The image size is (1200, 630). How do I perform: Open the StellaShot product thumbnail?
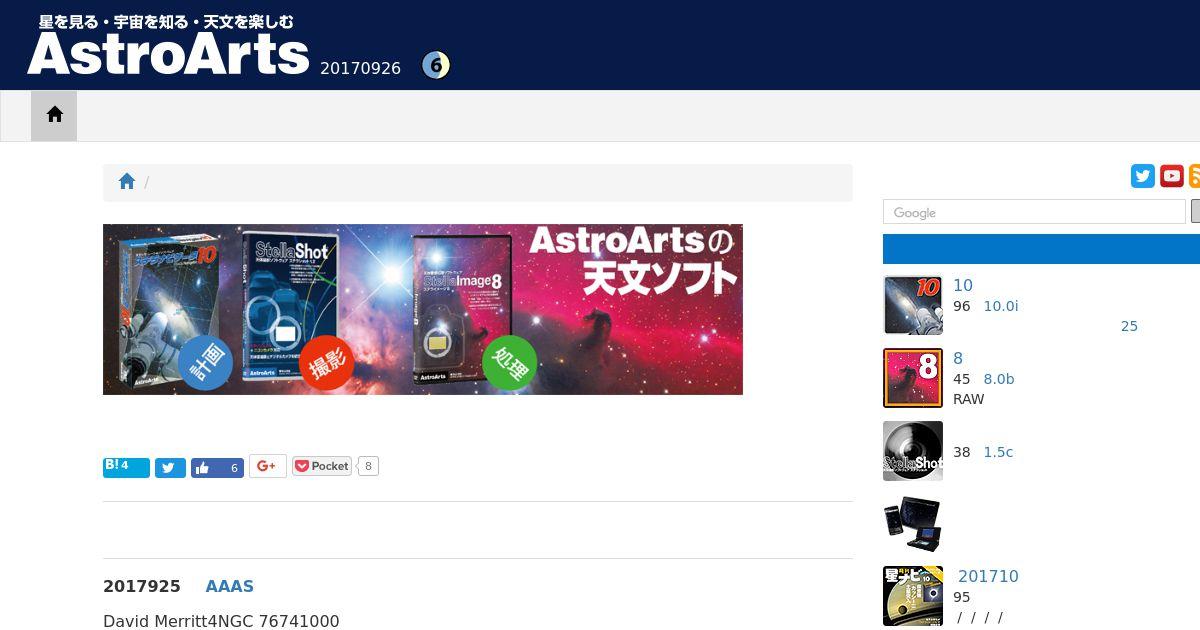point(913,451)
